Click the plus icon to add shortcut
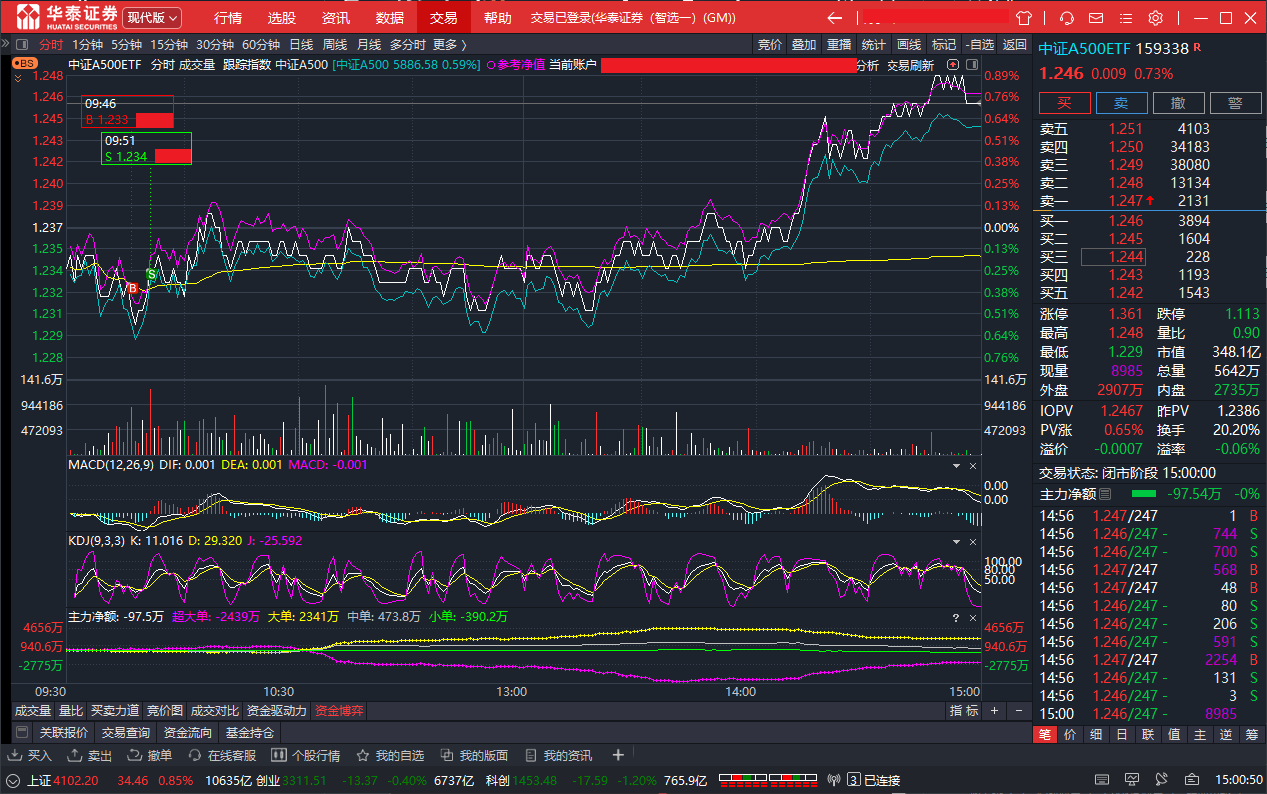This screenshot has width=1267, height=794. (x=618, y=755)
